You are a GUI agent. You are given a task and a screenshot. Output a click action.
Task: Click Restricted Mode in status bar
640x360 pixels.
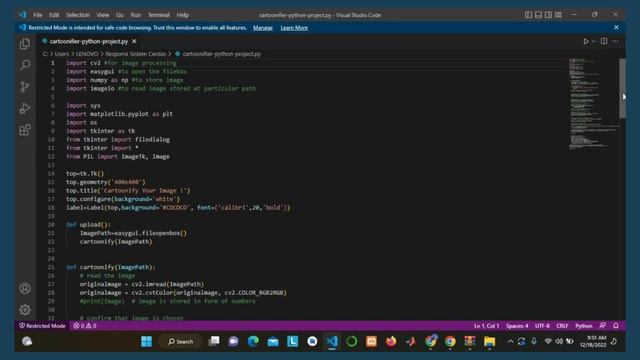(42, 326)
